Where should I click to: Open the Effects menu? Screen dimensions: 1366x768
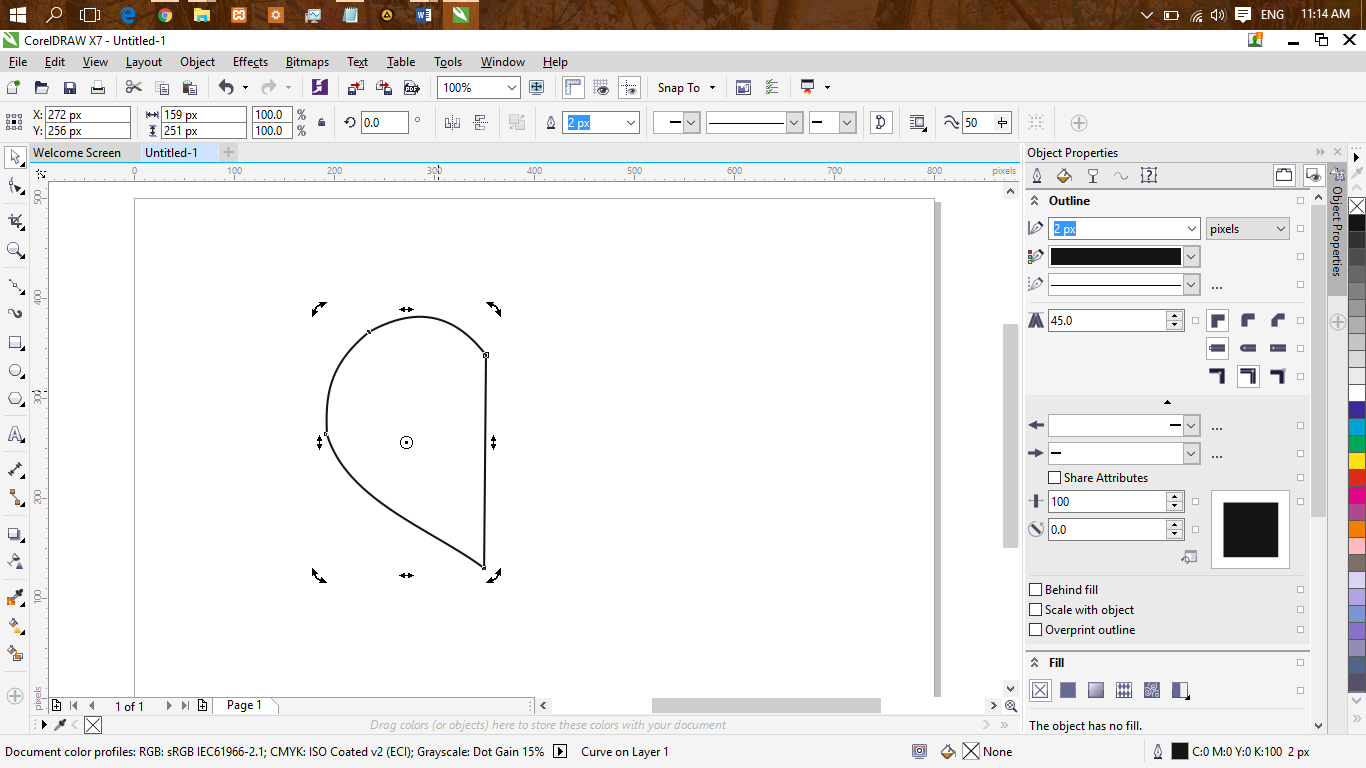tap(250, 62)
